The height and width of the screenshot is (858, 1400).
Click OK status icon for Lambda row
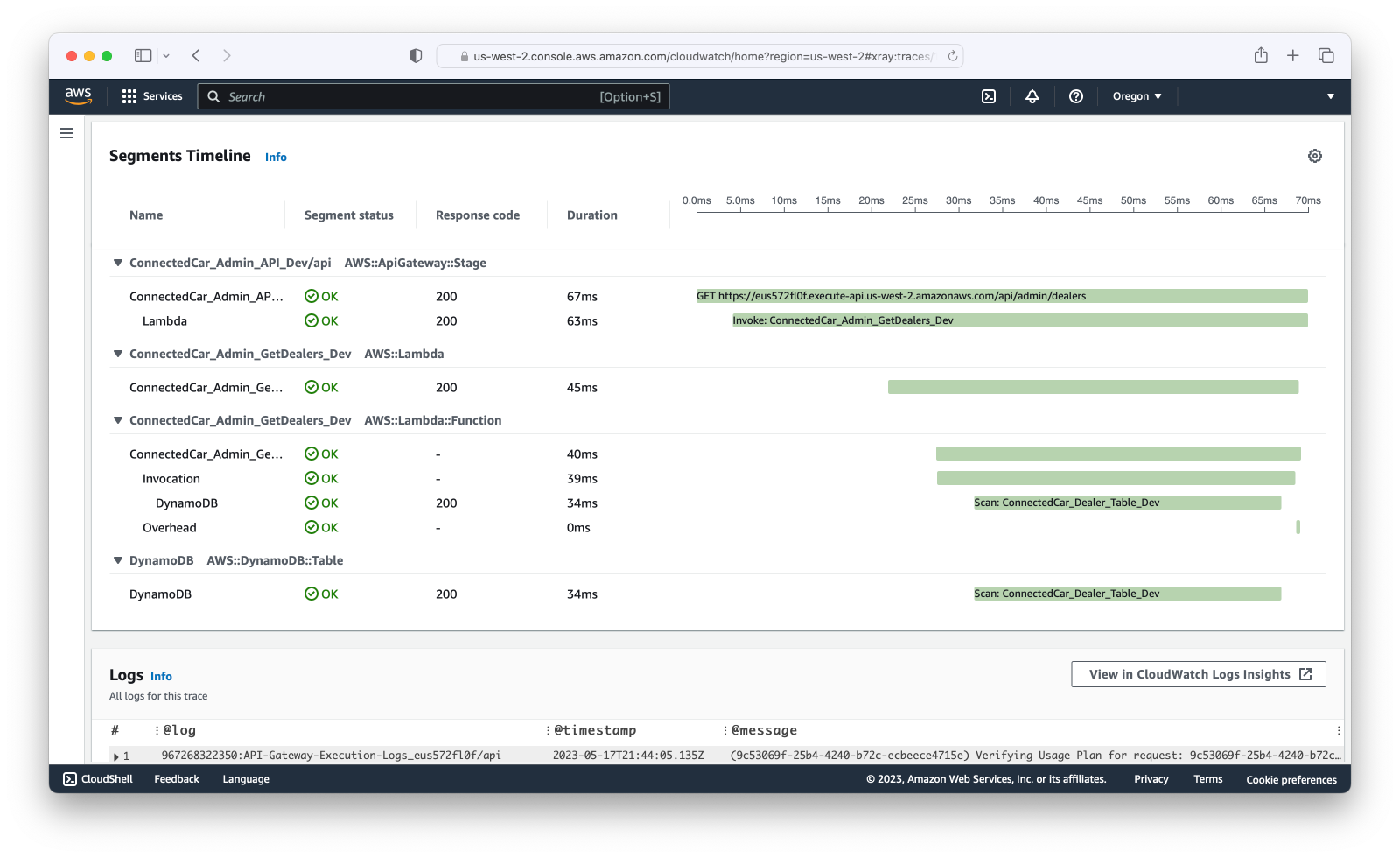tap(311, 320)
